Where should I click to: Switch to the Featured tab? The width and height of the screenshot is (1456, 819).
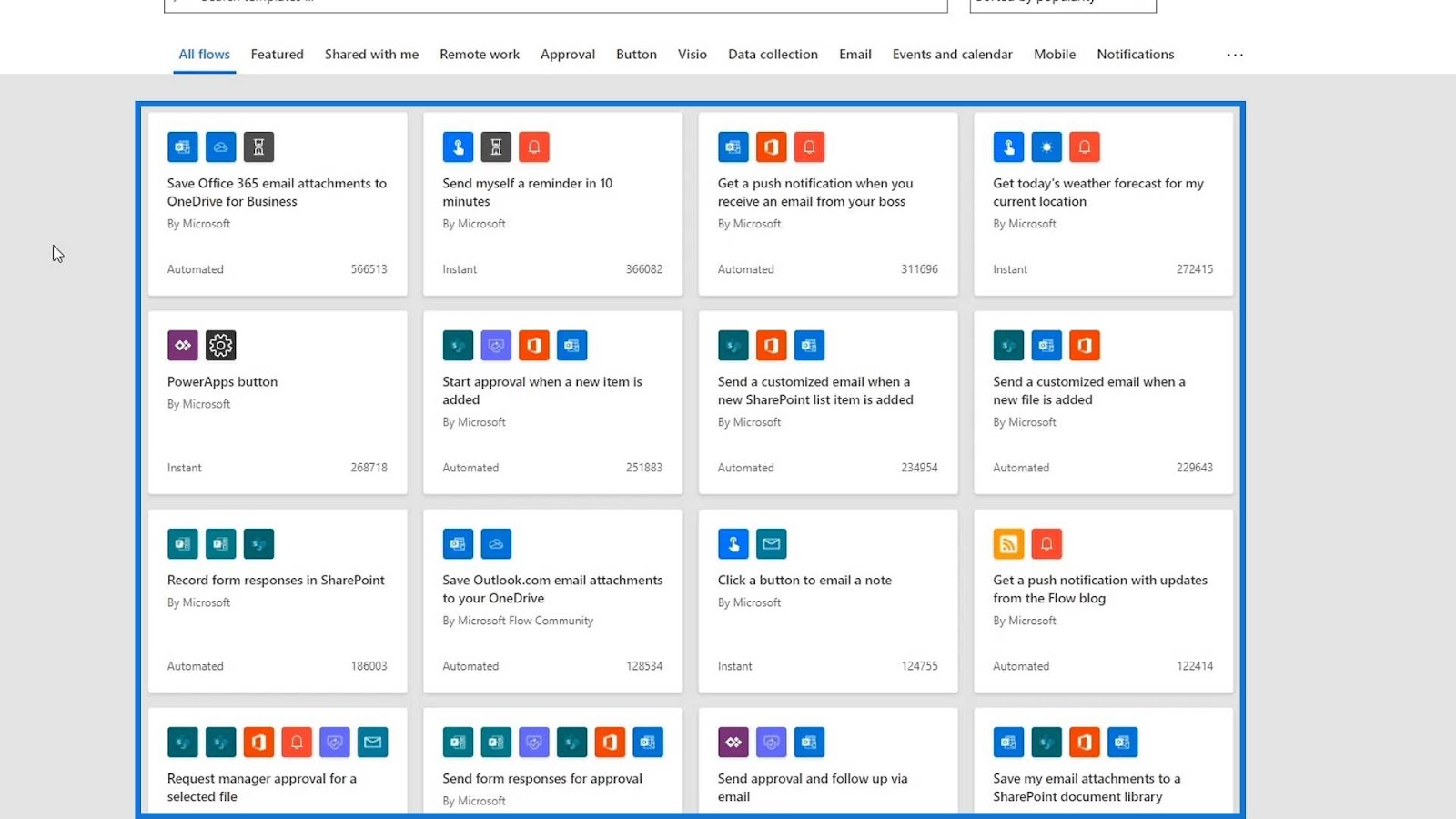coord(278,55)
